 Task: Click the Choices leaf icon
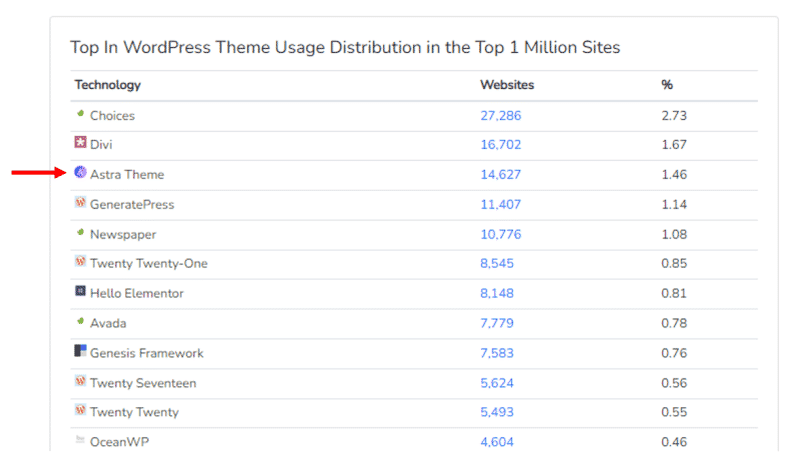click(x=80, y=113)
